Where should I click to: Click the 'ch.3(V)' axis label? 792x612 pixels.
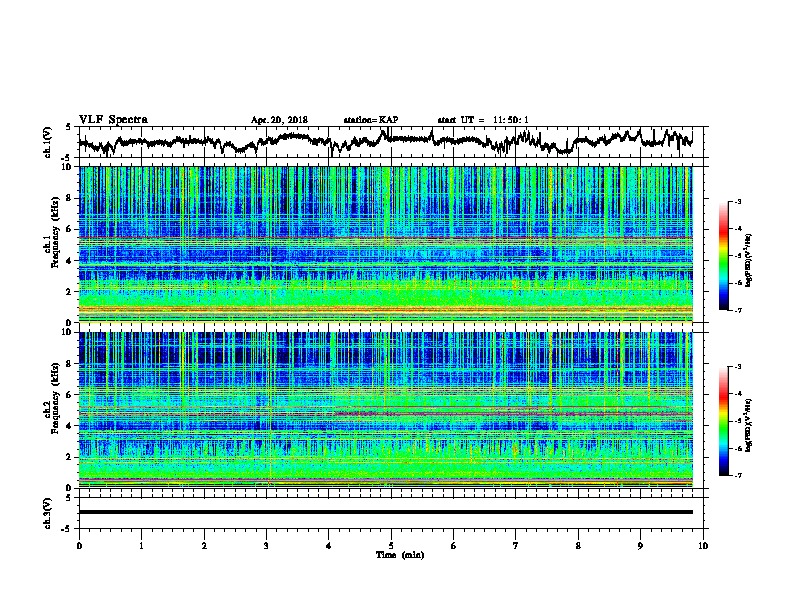tap(47, 513)
